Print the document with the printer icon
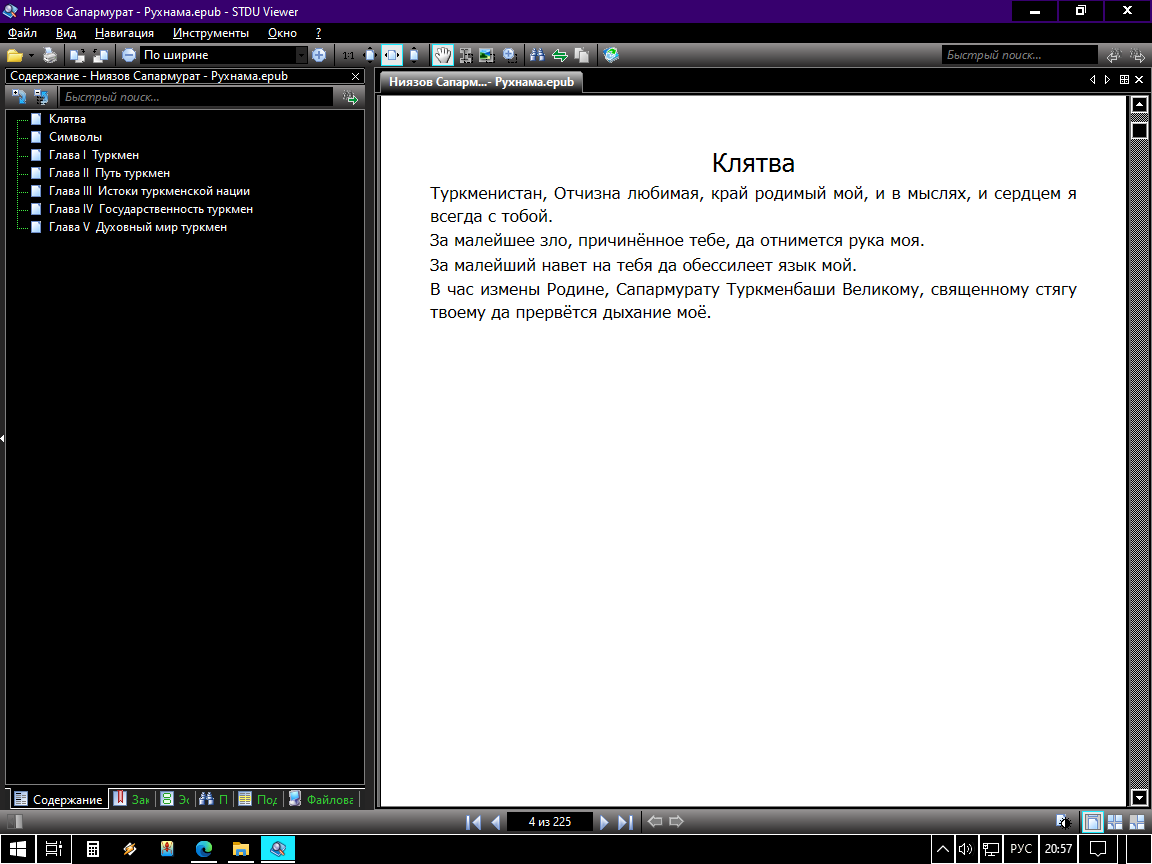1152x864 pixels. coord(50,55)
